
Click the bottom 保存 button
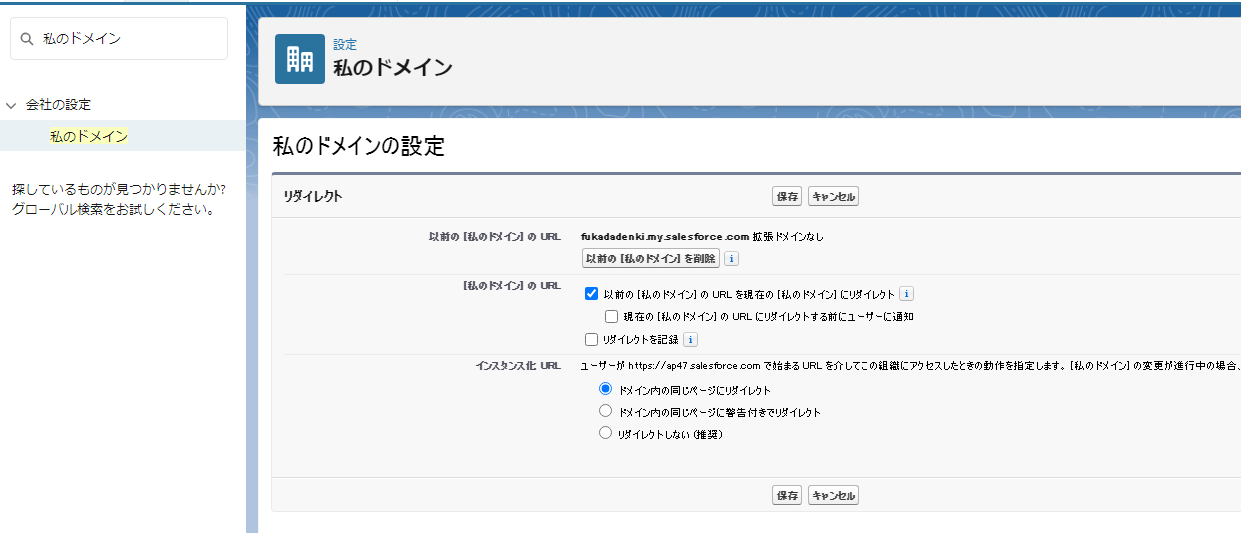click(788, 495)
